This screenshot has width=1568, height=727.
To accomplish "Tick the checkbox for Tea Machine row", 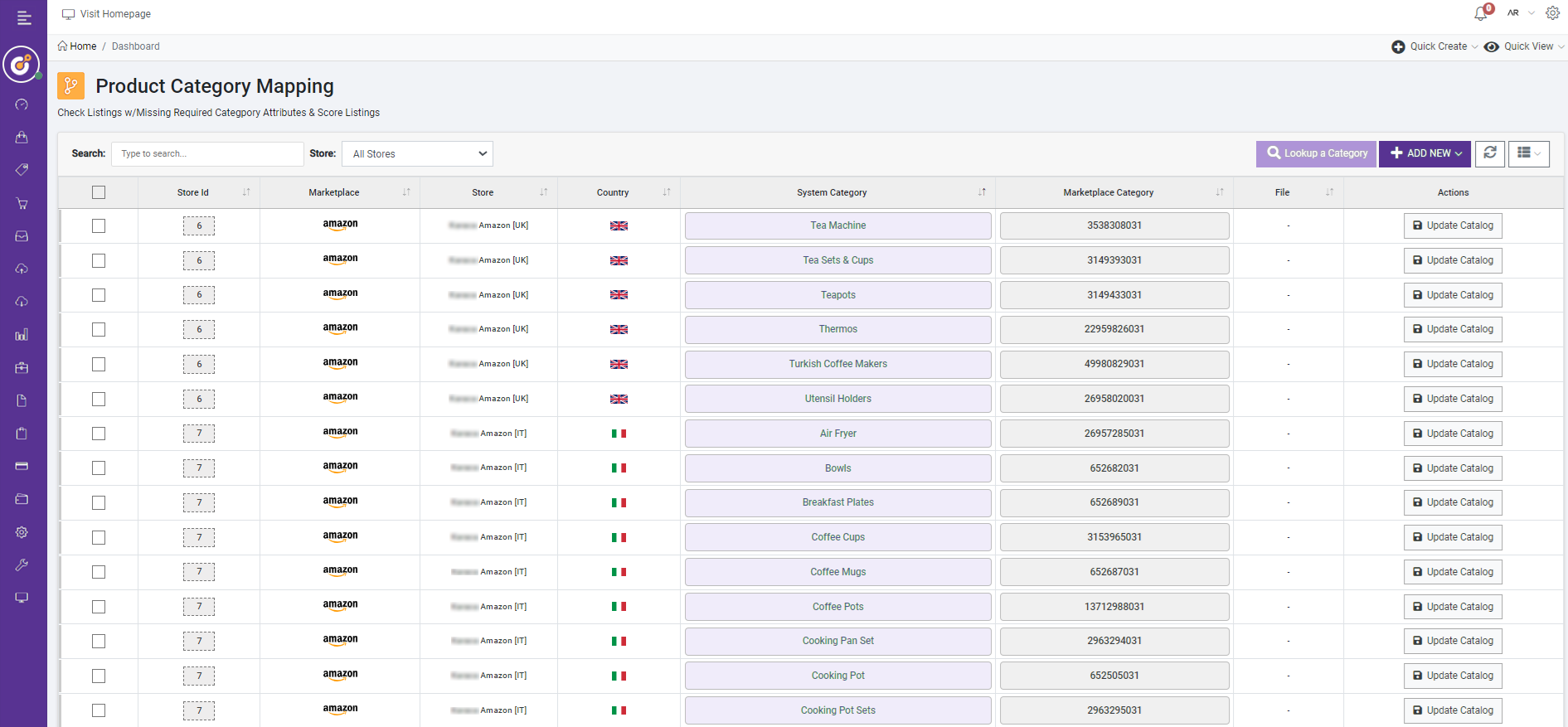I will [x=99, y=225].
